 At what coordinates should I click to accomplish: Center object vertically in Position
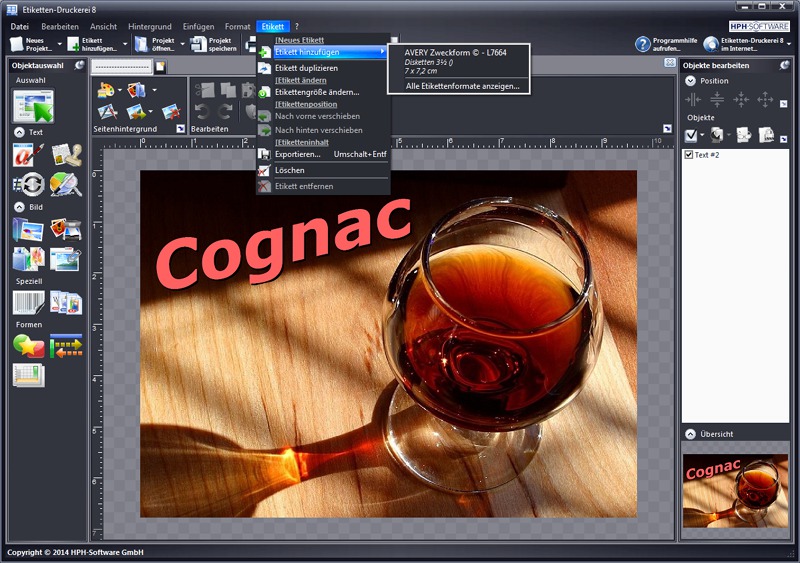pyautogui.click(x=717, y=100)
